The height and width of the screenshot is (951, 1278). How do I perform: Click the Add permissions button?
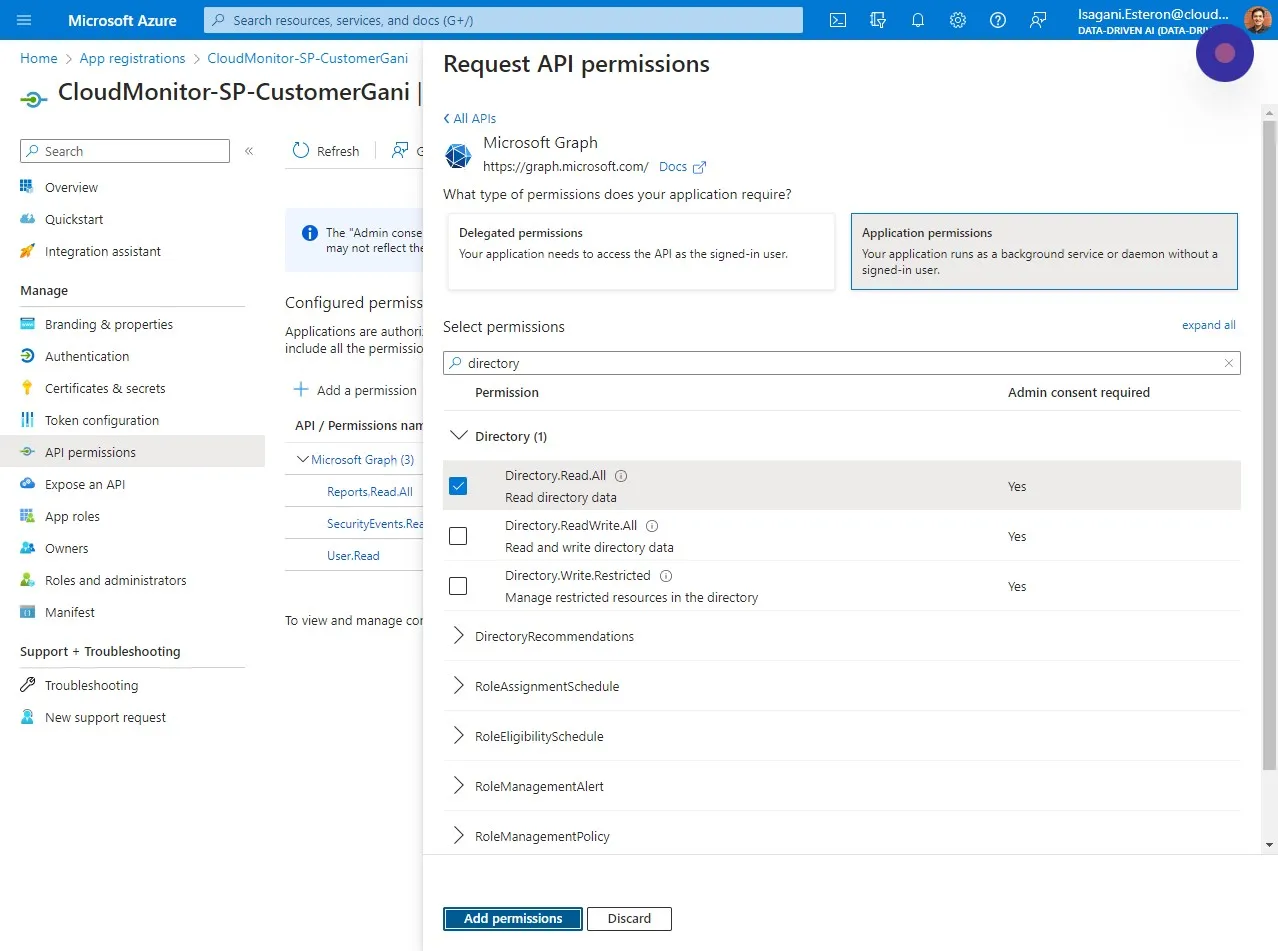513,918
